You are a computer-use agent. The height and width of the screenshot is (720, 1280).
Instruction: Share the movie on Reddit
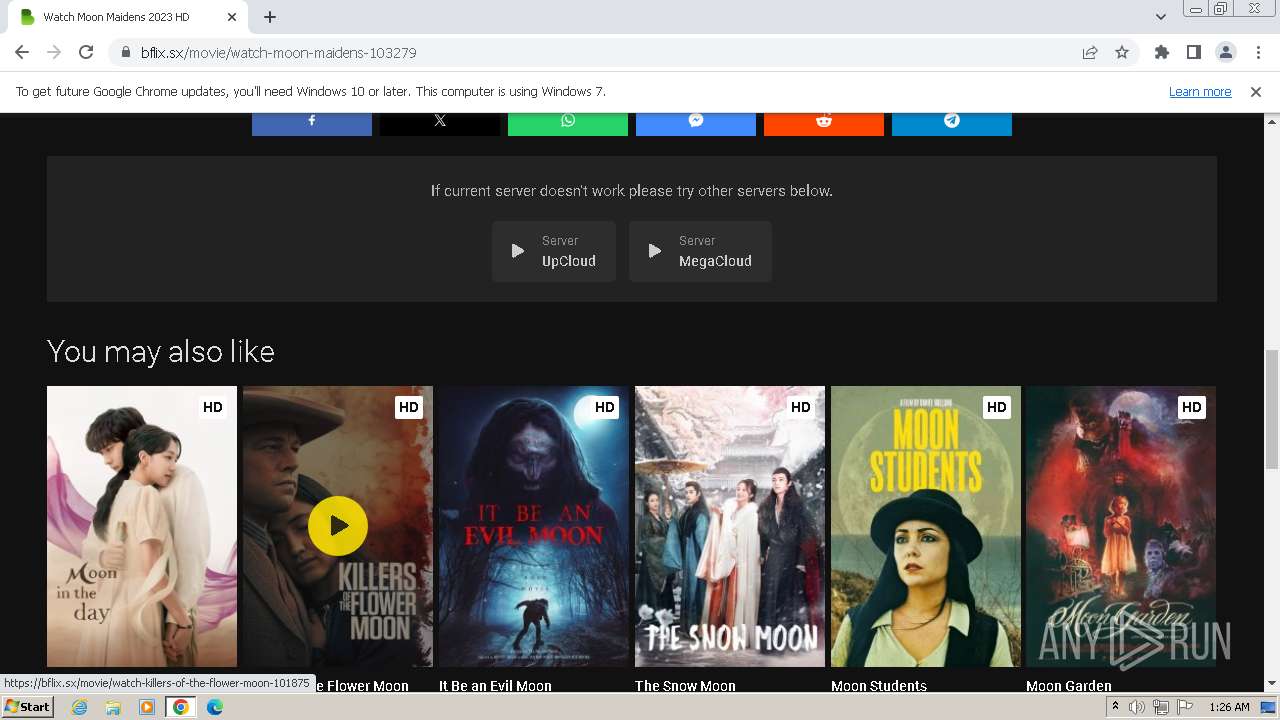click(823, 124)
